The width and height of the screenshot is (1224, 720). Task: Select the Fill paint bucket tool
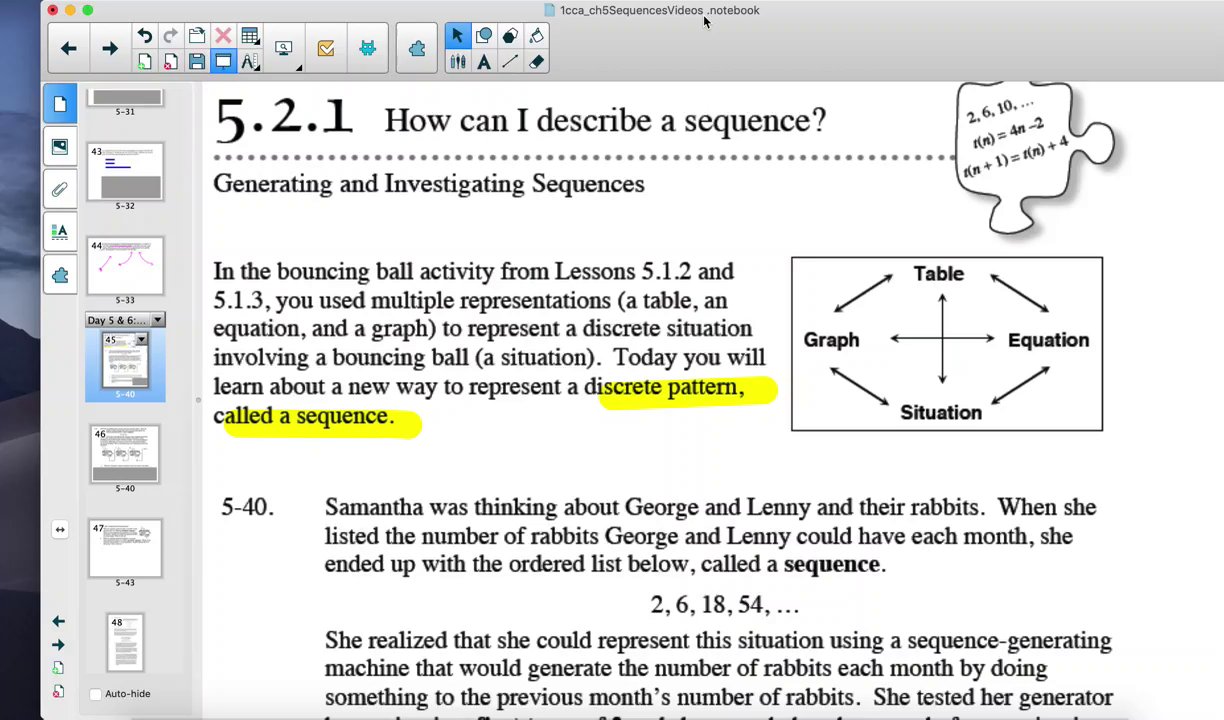click(x=537, y=36)
